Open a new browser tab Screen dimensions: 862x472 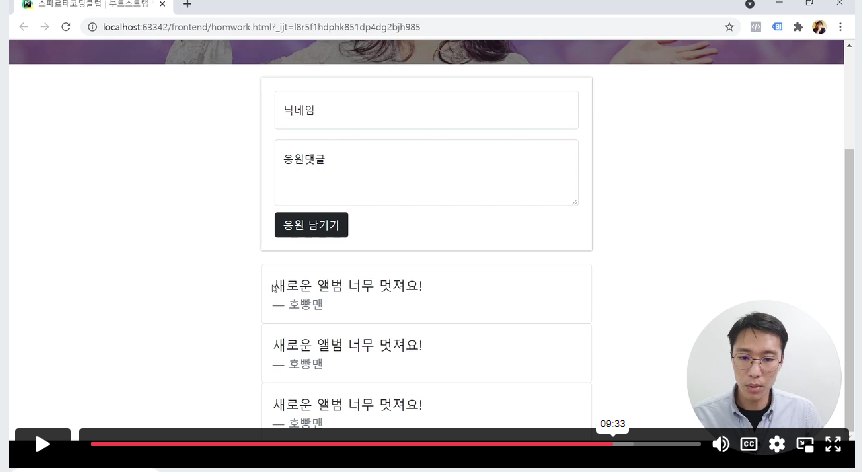coord(187,4)
